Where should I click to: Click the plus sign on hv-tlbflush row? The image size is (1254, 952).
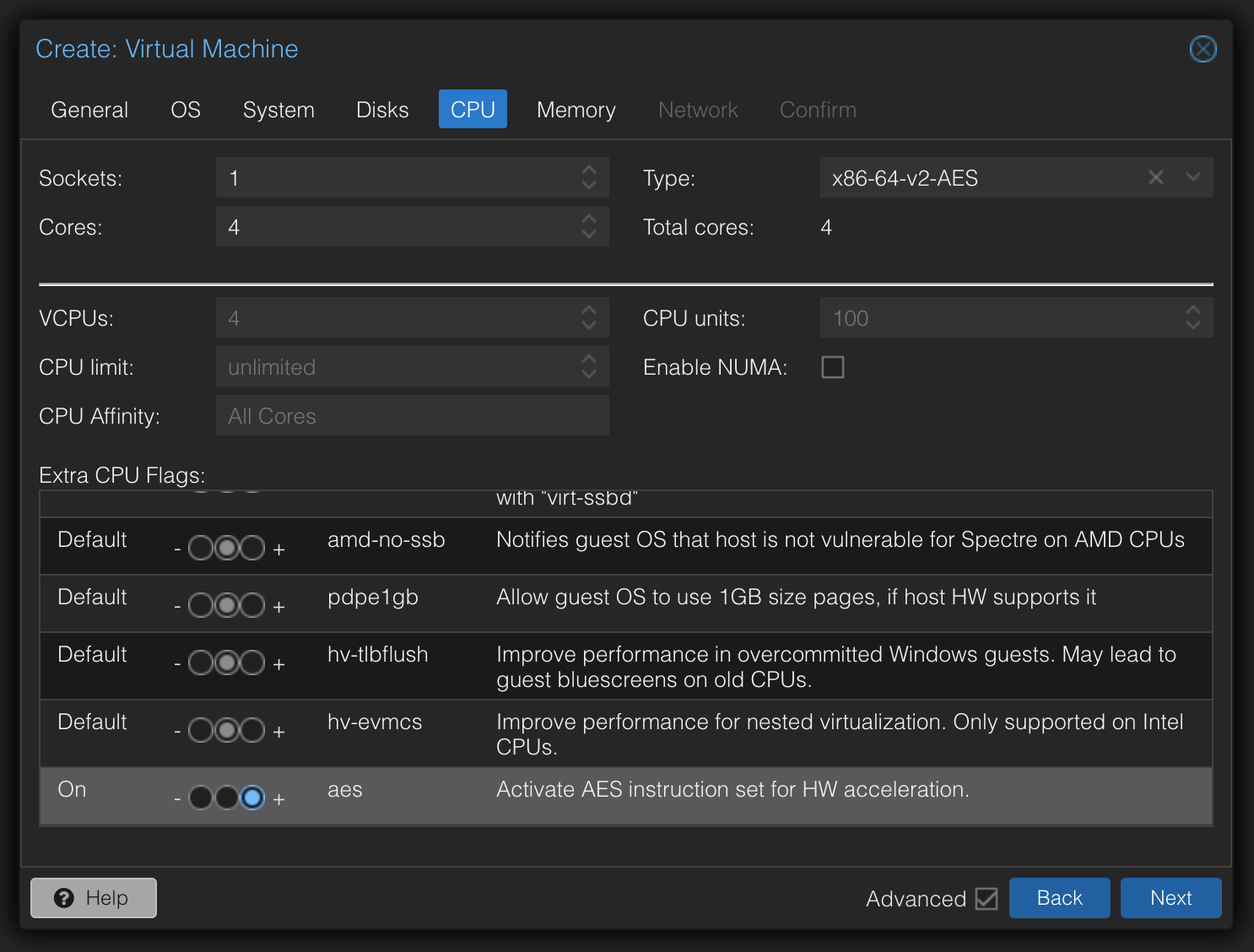pyautogui.click(x=278, y=664)
